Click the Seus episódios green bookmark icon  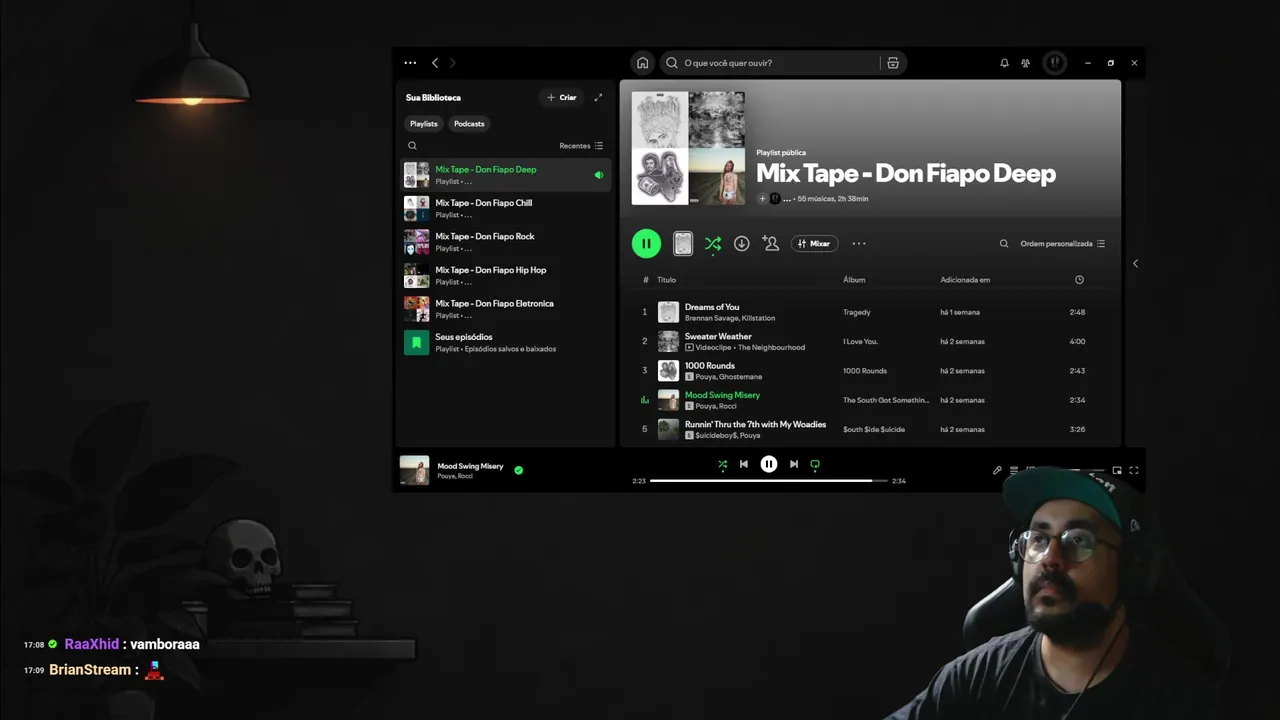[x=416, y=343]
